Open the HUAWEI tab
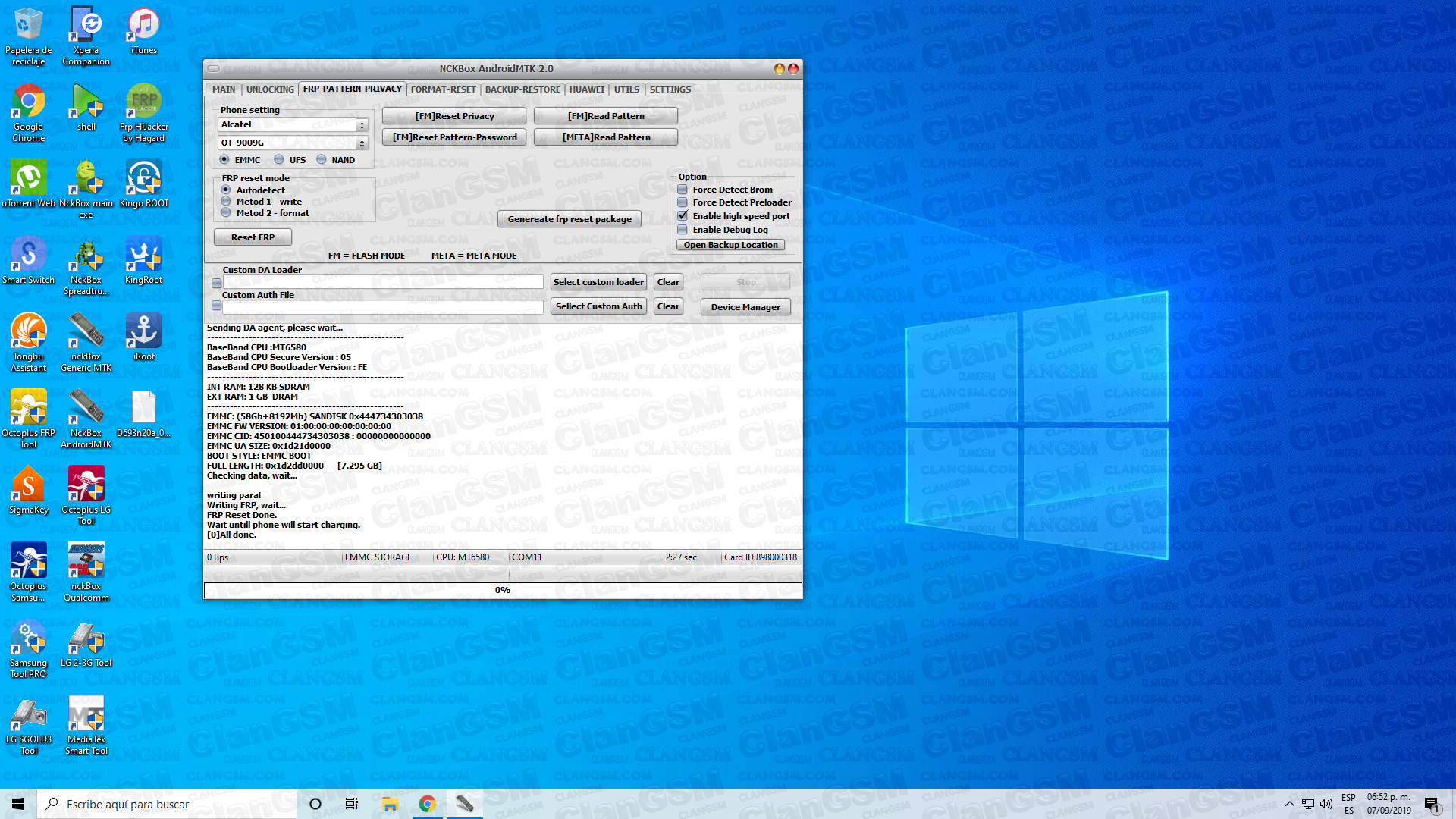Screen dimensions: 1456x819 586,89
